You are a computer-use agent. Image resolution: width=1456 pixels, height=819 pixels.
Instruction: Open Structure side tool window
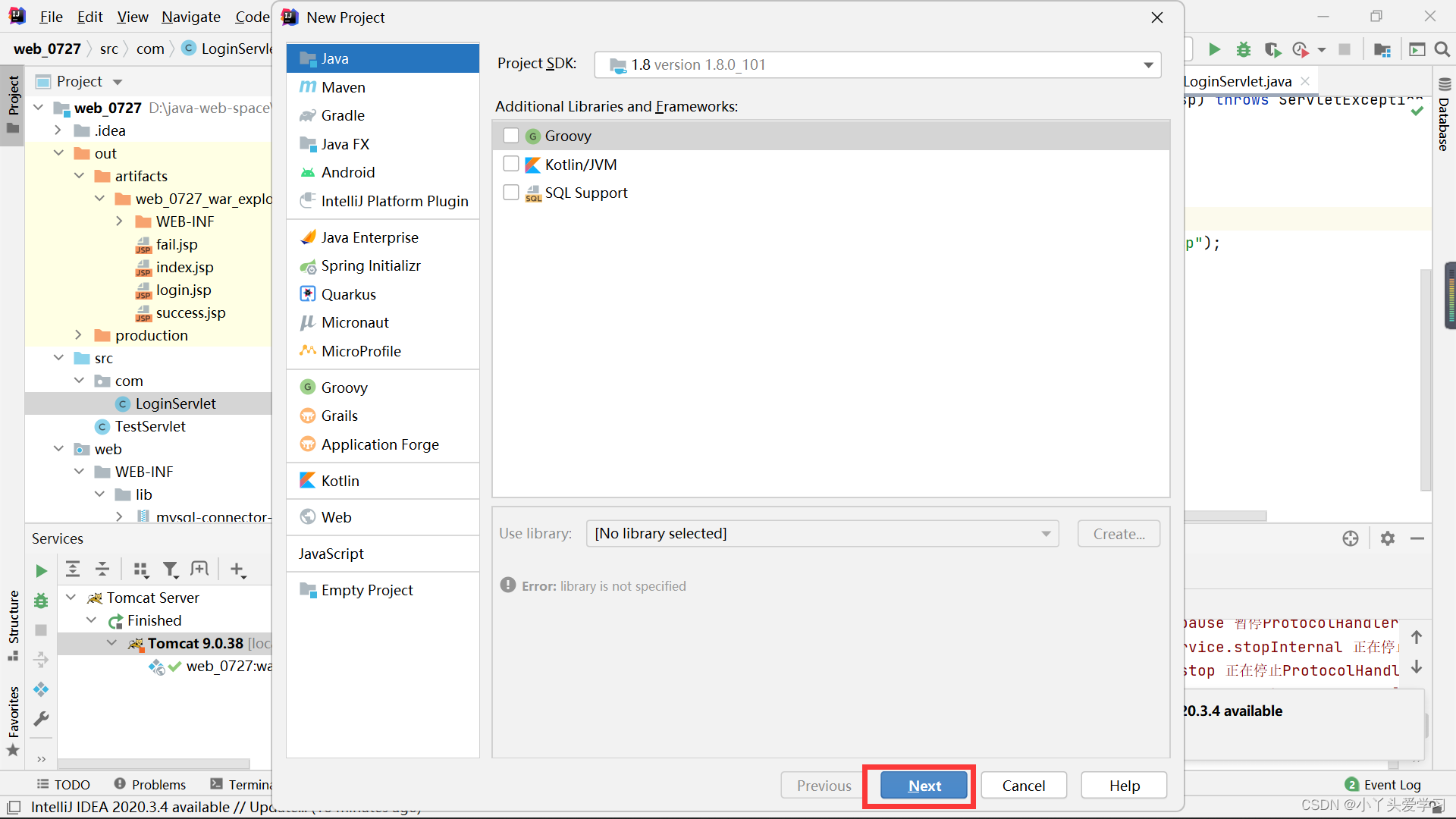click(x=13, y=625)
